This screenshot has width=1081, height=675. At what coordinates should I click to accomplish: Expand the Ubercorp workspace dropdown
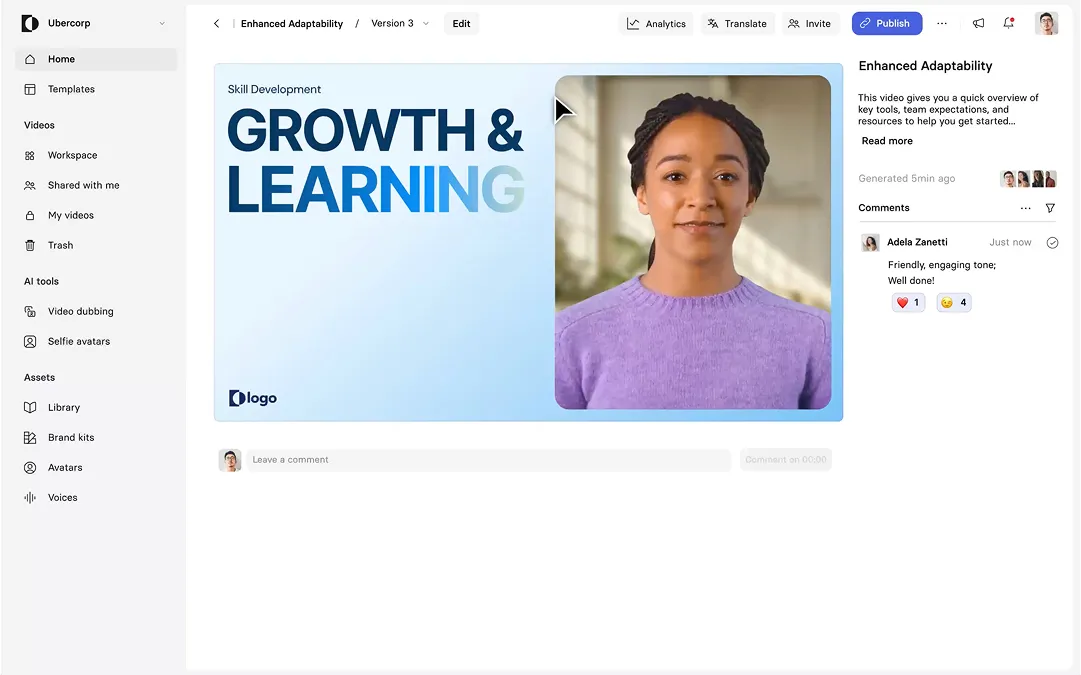click(x=162, y=24)
